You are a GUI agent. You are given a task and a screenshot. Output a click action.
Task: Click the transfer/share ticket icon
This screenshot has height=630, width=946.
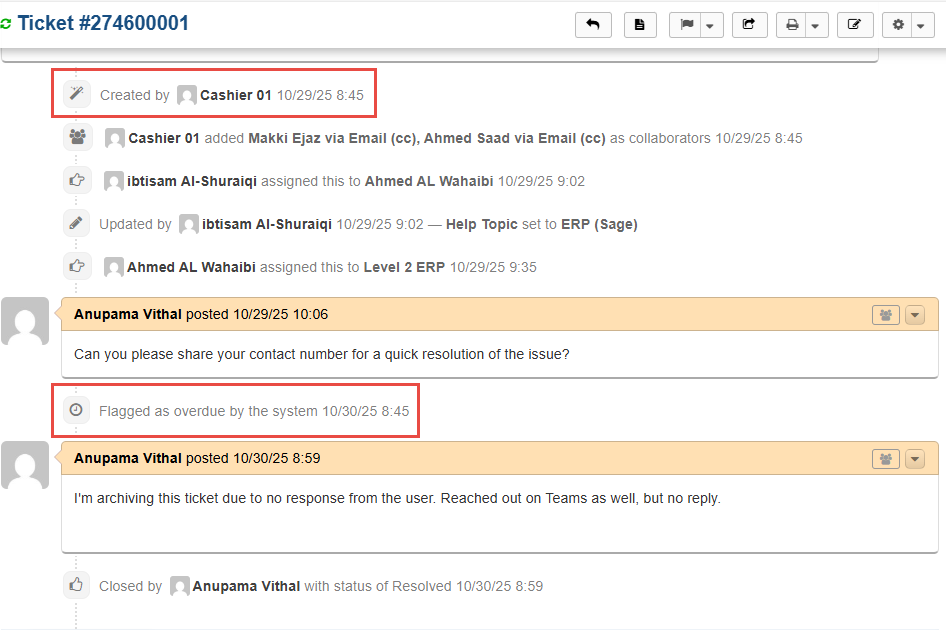click(x=749, y=25)
